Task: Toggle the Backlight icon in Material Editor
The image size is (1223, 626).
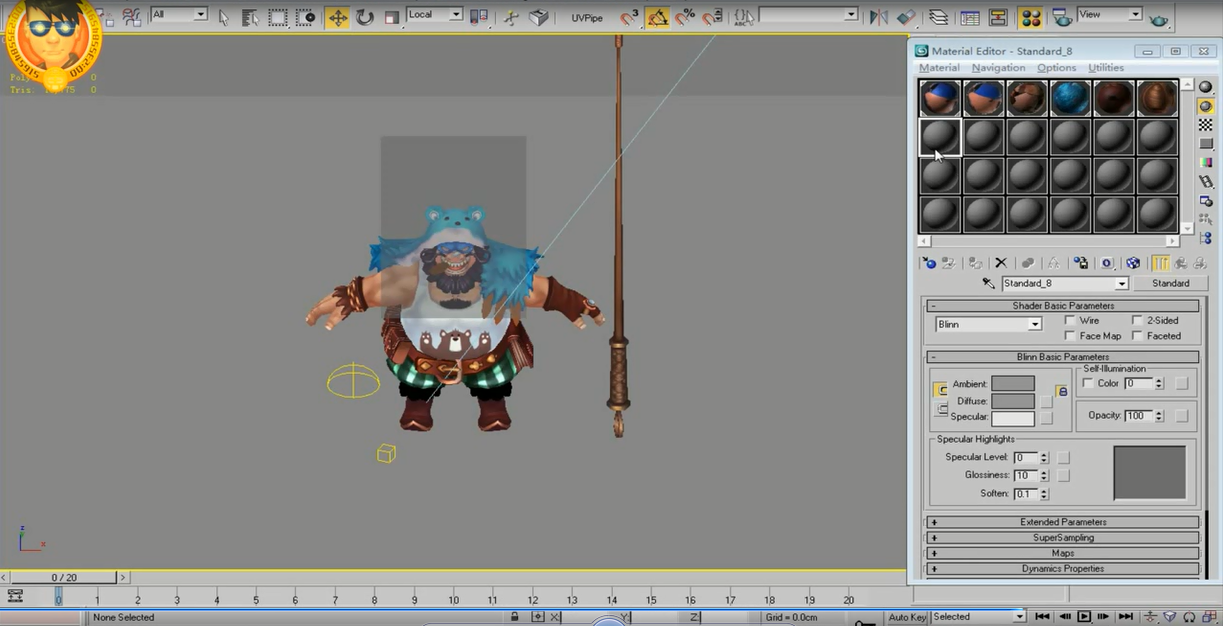Action: pyautogui.click(x=1205, y=106)
